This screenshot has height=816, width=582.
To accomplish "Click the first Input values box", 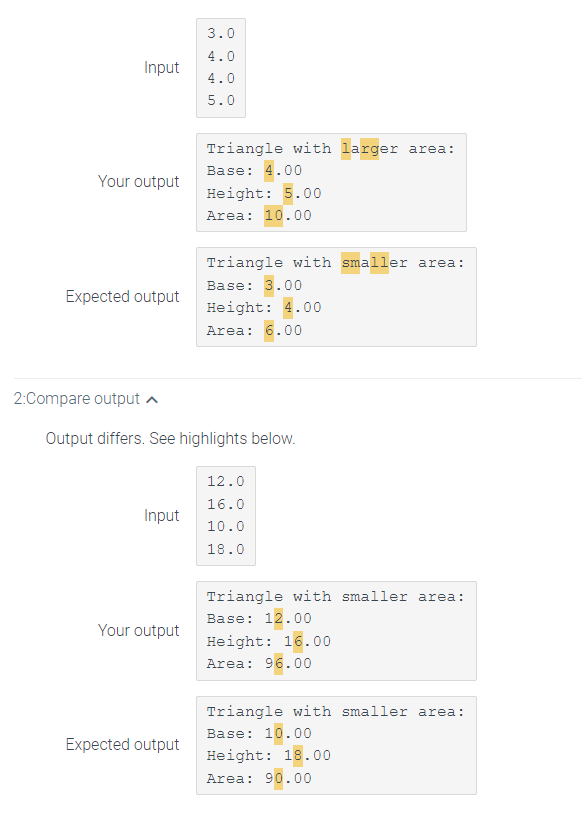I will (221, 67).
